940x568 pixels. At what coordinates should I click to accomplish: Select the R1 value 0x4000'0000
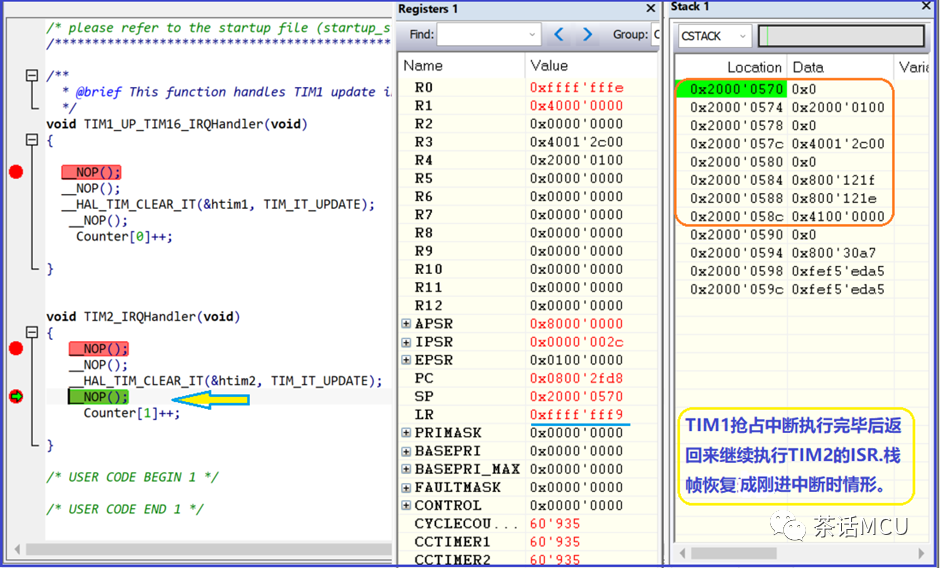click(577, 106)
